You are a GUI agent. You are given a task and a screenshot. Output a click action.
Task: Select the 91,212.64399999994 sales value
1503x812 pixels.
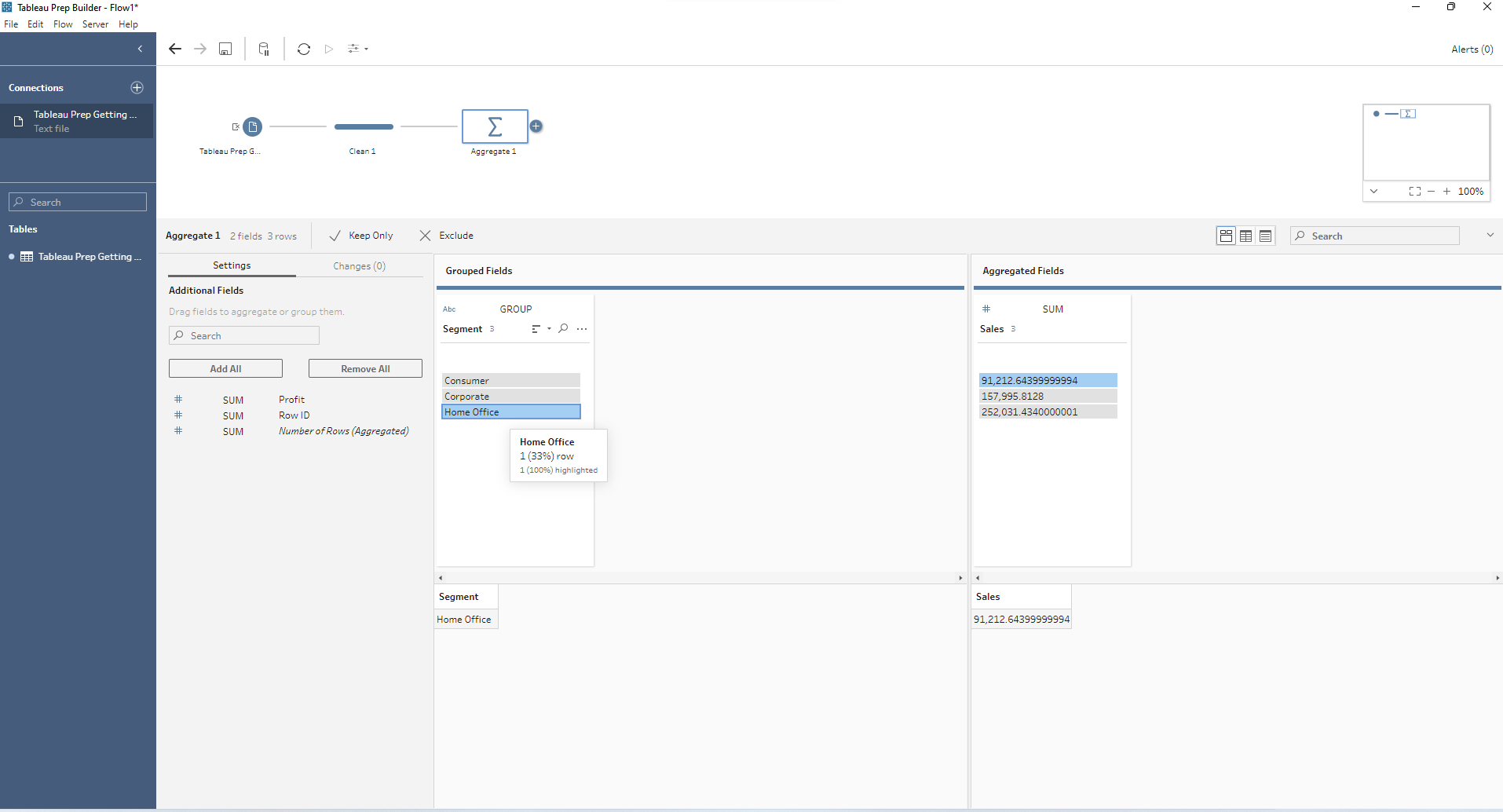[x=1048, y=380]
